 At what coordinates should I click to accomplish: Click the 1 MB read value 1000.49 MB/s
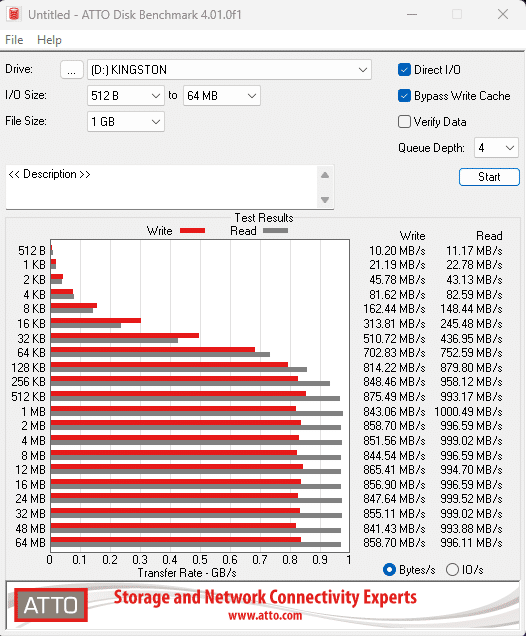[468, 412]
